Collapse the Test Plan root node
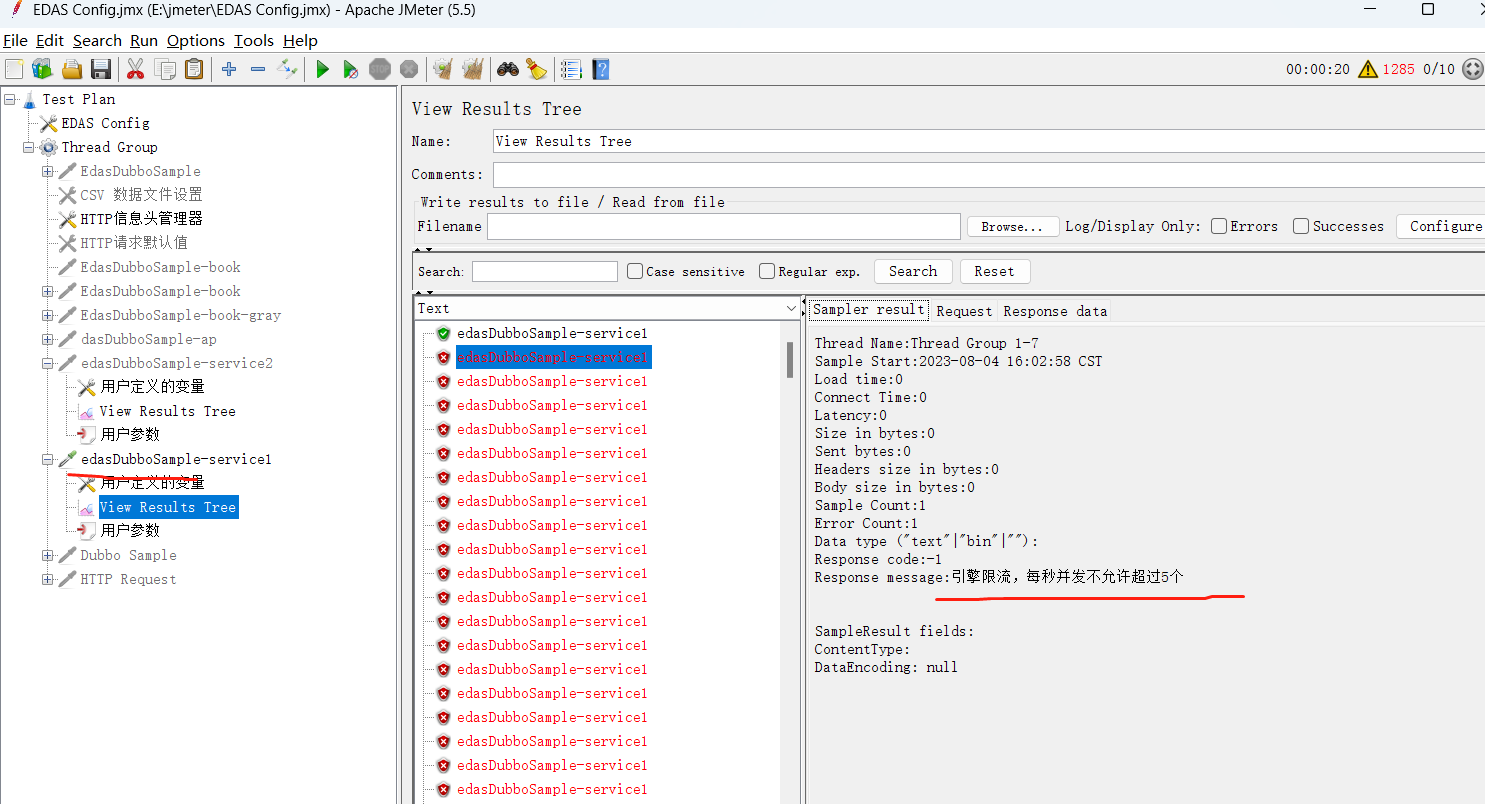Image resolution: width=1485 pixels, height=804 pixels. 9,99
